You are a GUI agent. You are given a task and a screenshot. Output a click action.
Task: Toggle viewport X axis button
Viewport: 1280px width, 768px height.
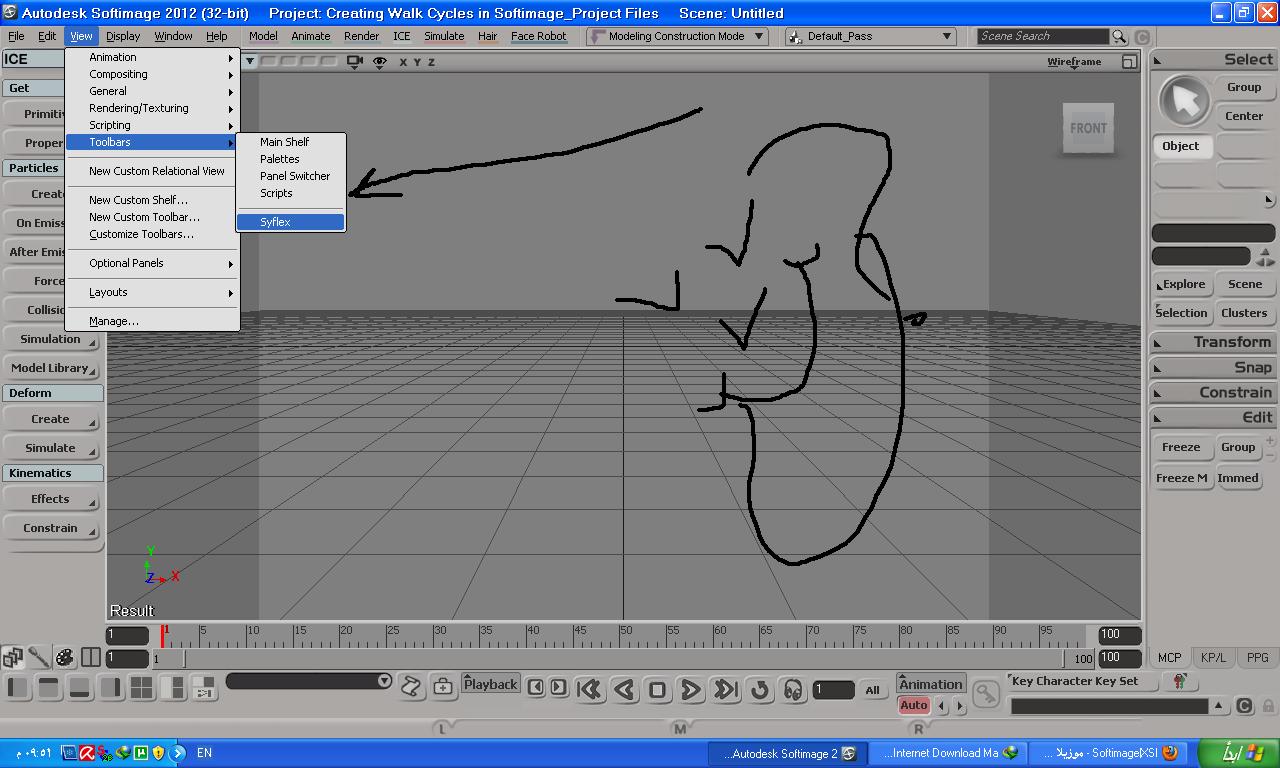point(403,62)
